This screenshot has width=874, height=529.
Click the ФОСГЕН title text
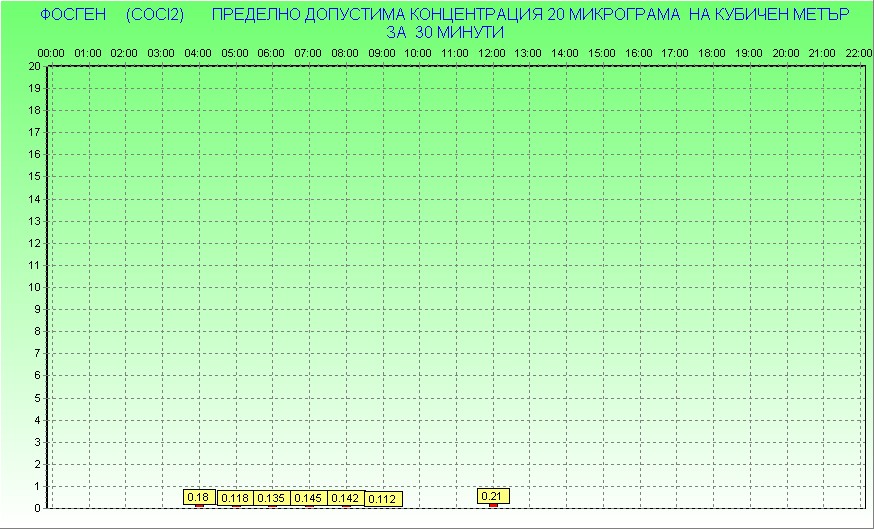[x=73, y=14]
